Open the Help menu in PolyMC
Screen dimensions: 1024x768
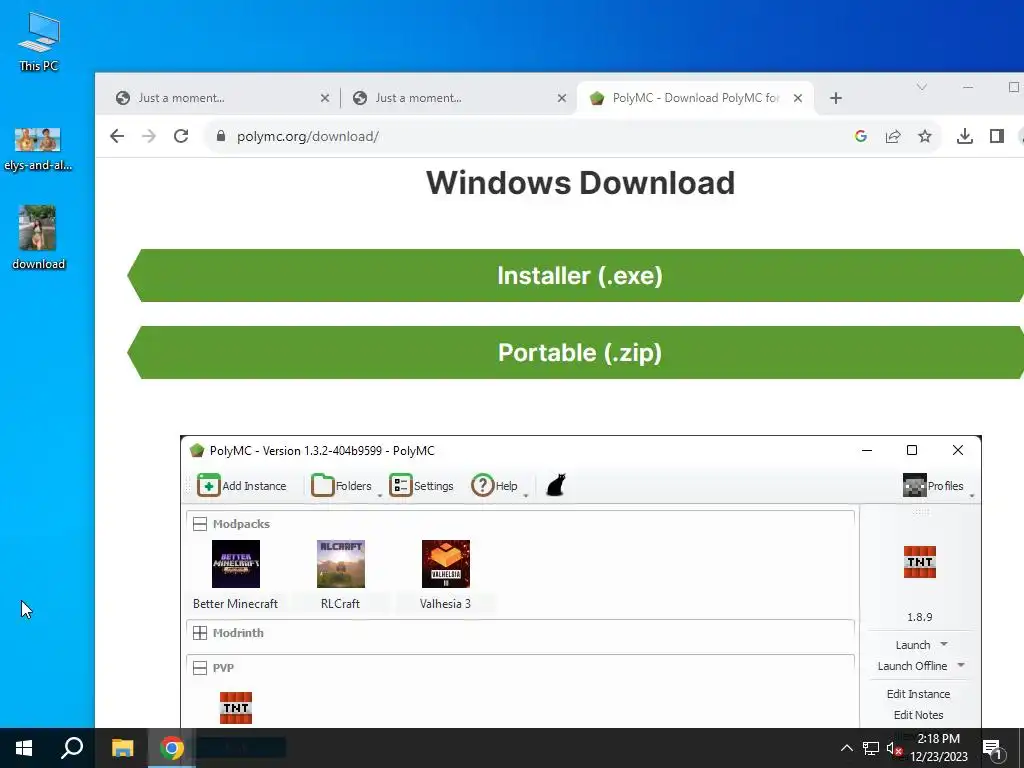pos(494,485)
